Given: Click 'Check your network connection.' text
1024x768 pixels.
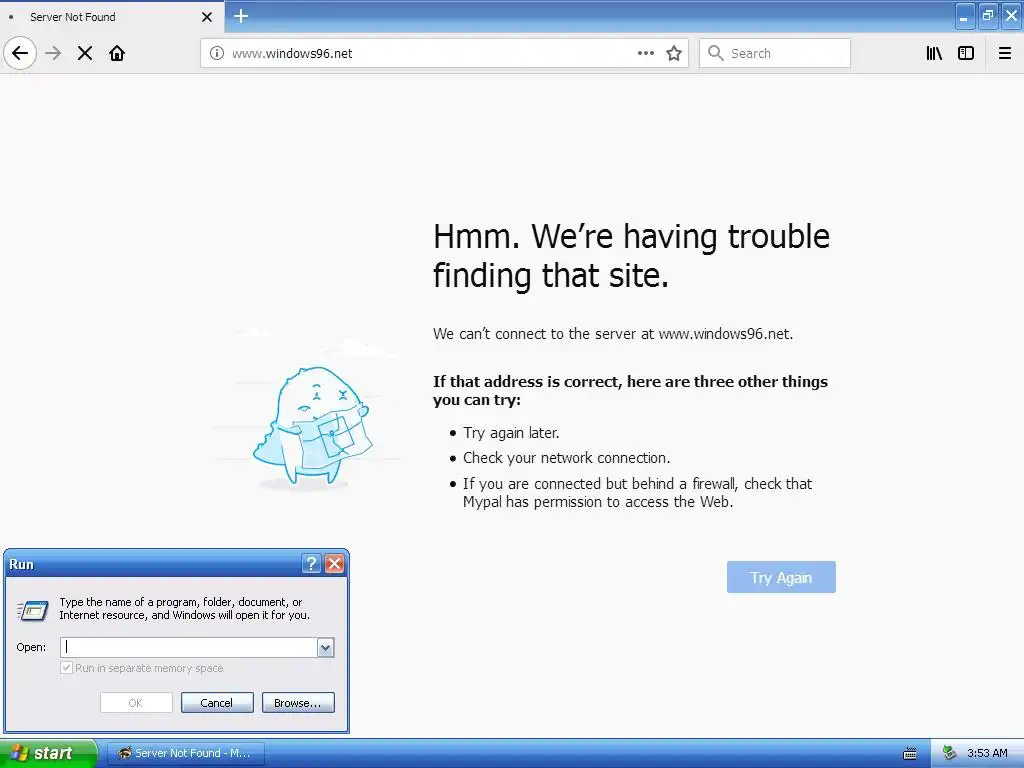Looking at the screenshot, I should pos(566,458).
